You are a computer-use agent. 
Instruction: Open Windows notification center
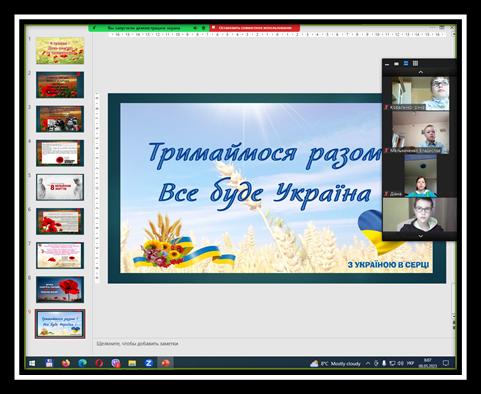point(446,364)
